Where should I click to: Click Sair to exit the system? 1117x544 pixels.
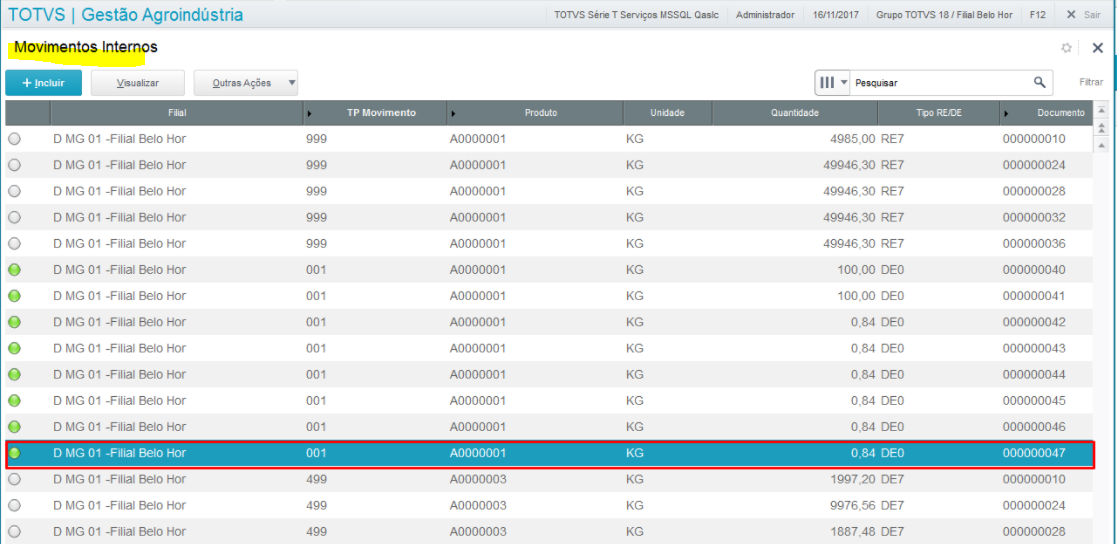tap(1084, 14)
